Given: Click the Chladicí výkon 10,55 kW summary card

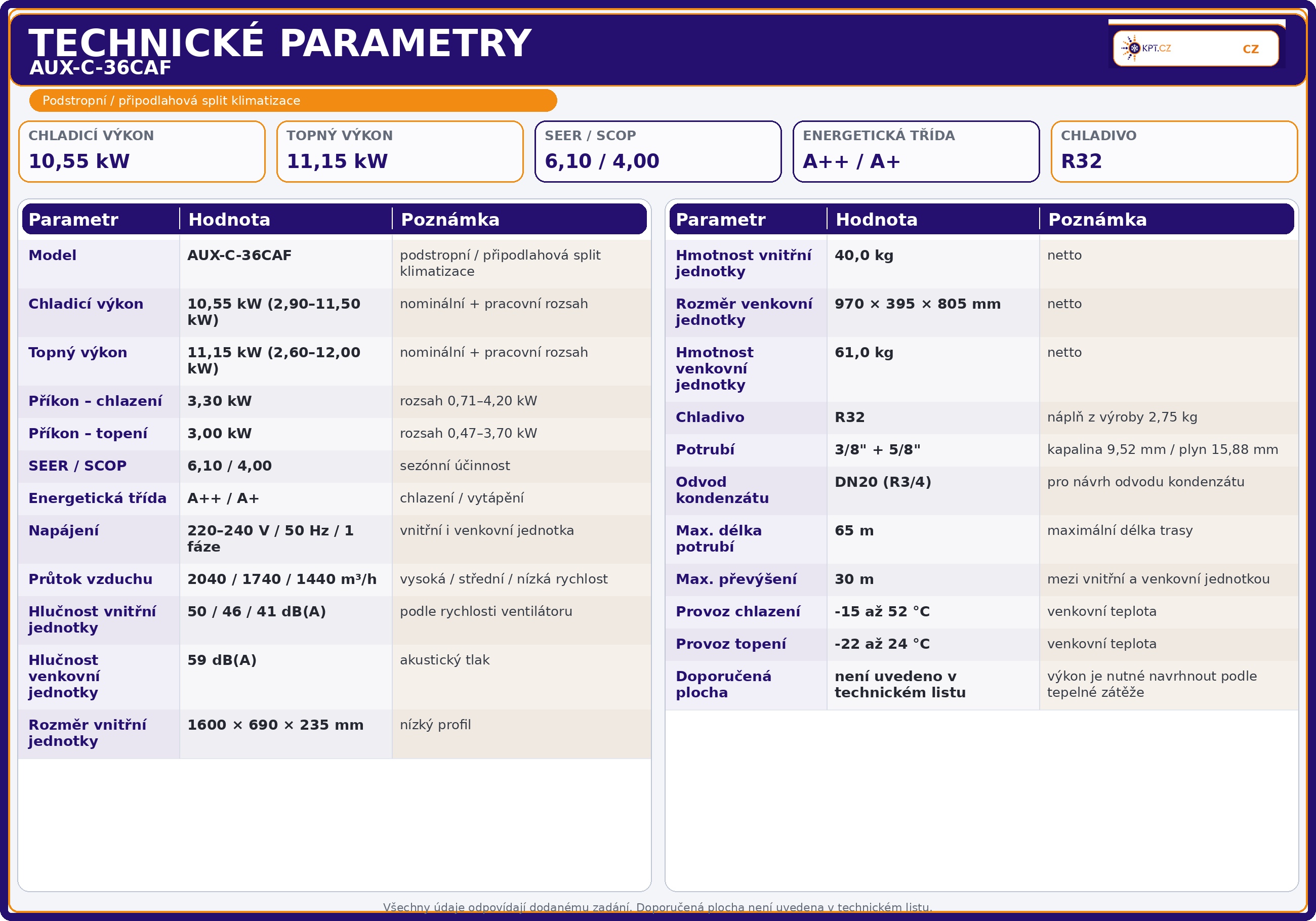Looking at the screenshot, I should [x=142, y=151].
